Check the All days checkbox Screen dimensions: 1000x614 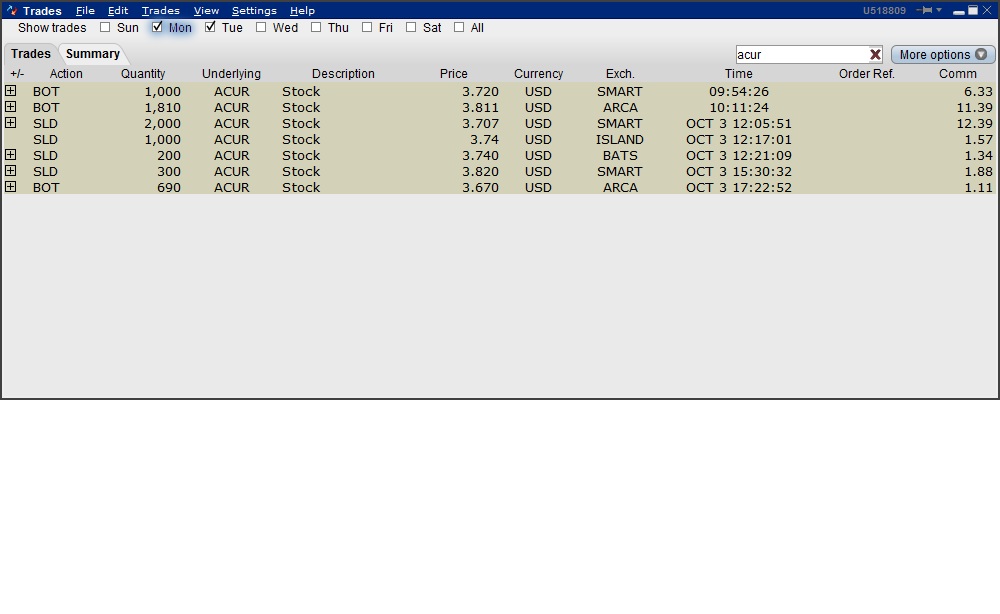tap(459, 27)
